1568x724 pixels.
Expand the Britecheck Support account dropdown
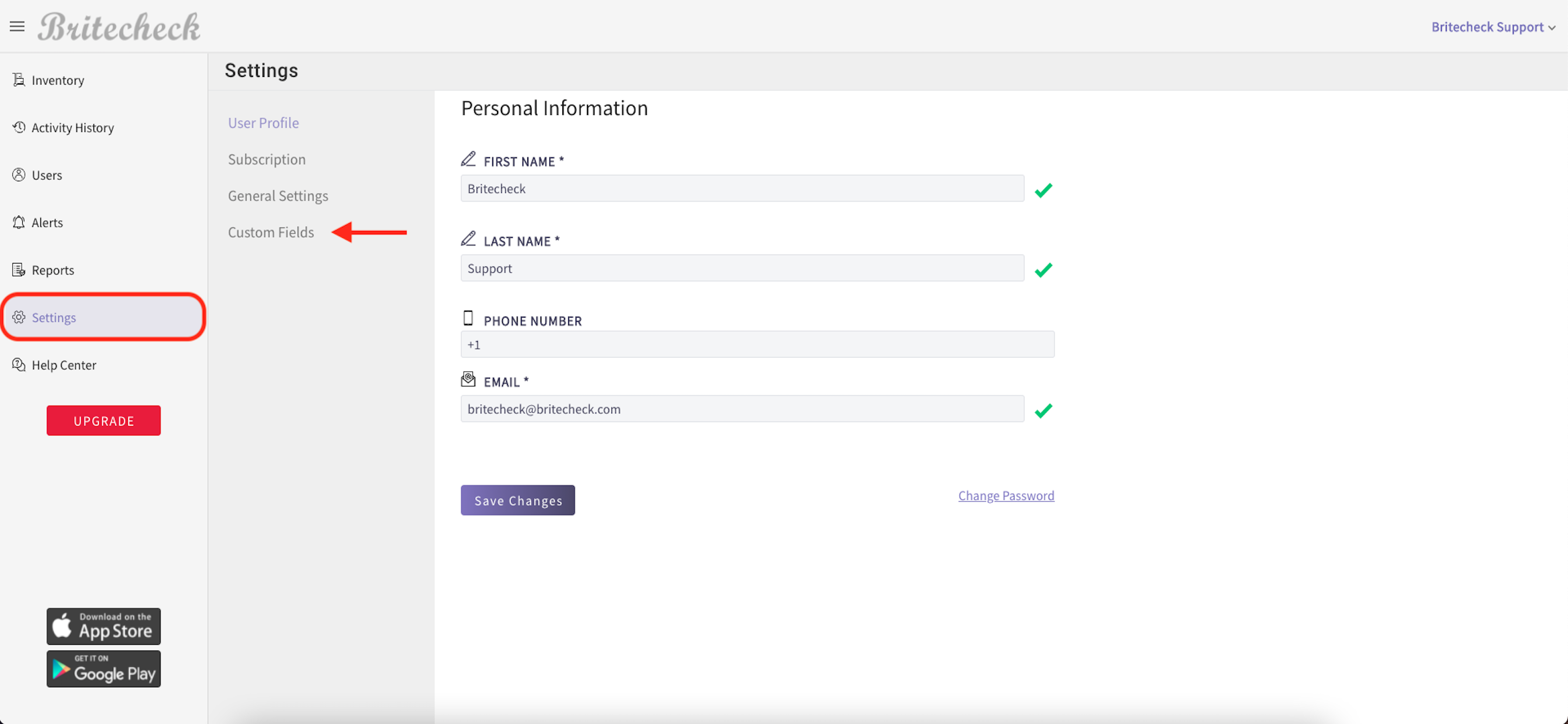click(1493, 27)
